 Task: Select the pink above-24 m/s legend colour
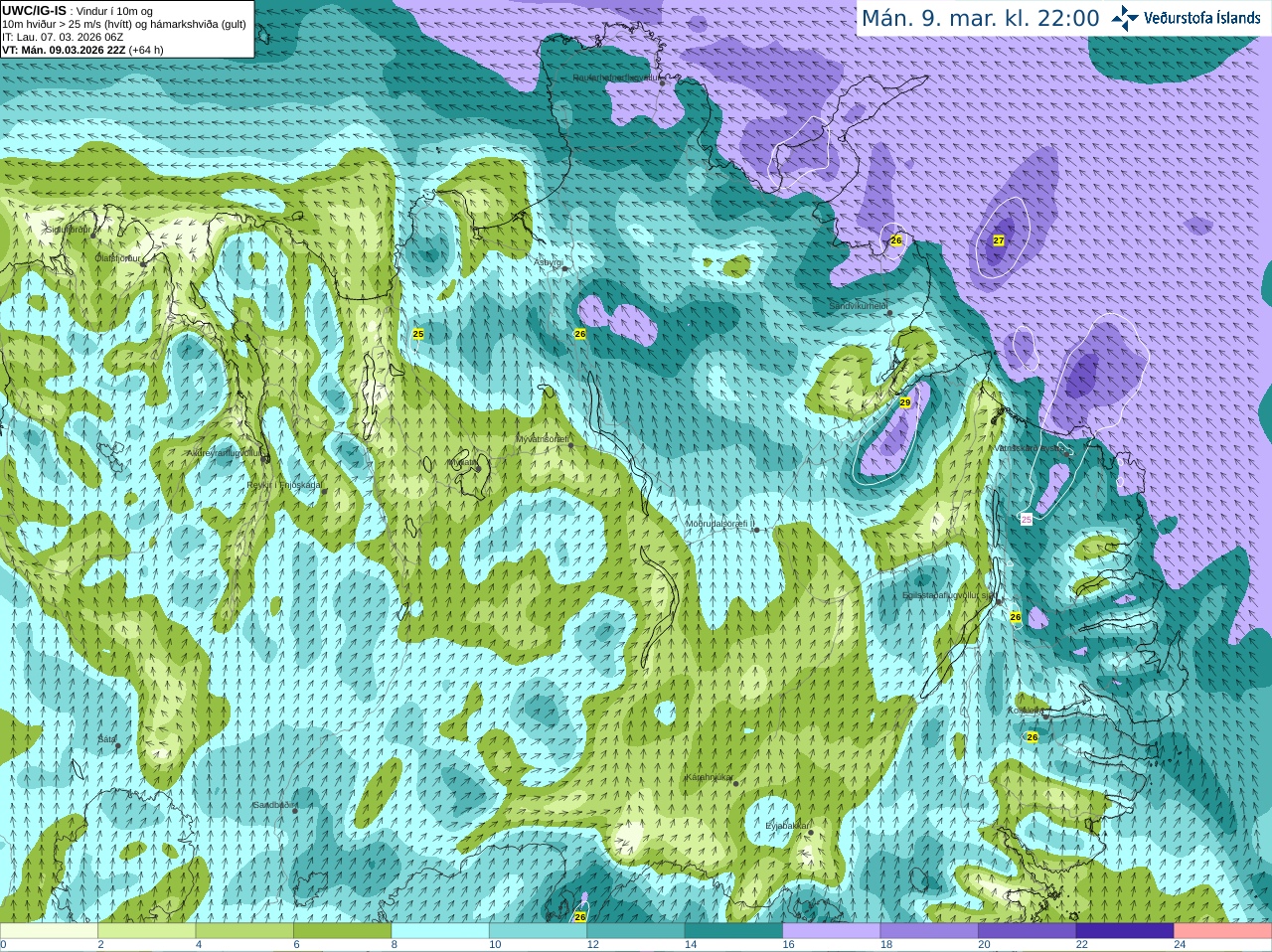pyautogui.click(x=1223, y=931)
